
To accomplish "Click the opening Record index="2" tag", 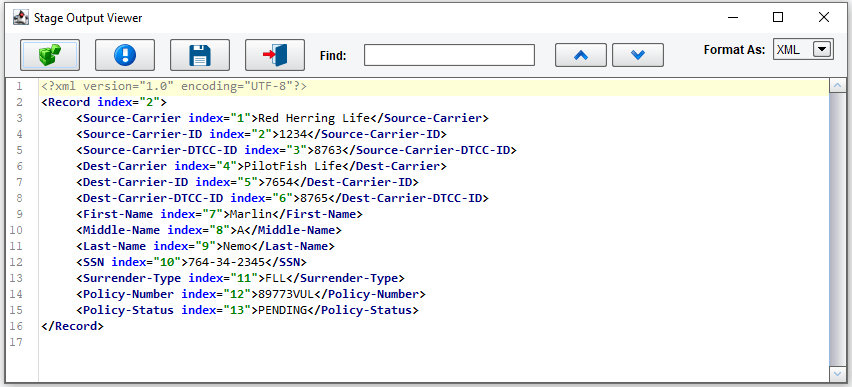I will coord(104,102).
